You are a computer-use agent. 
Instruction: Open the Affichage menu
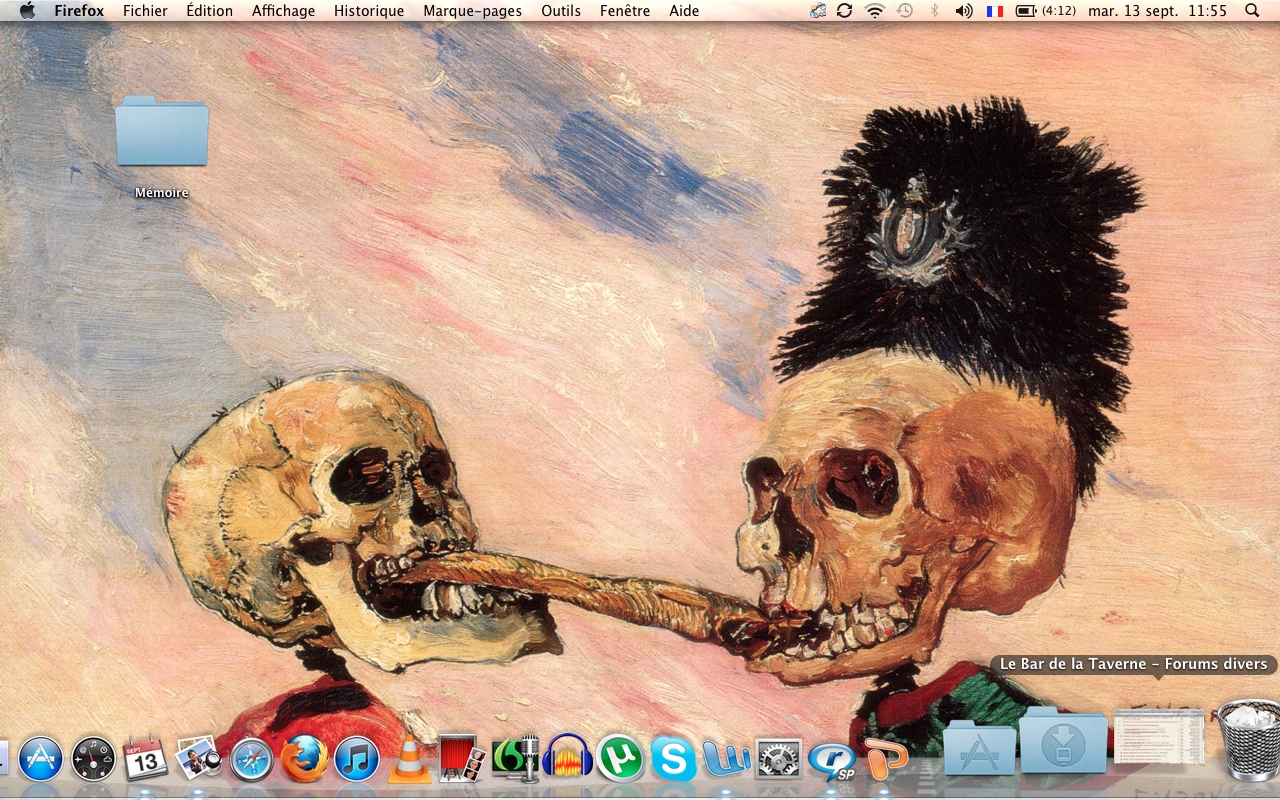point(283,11)
